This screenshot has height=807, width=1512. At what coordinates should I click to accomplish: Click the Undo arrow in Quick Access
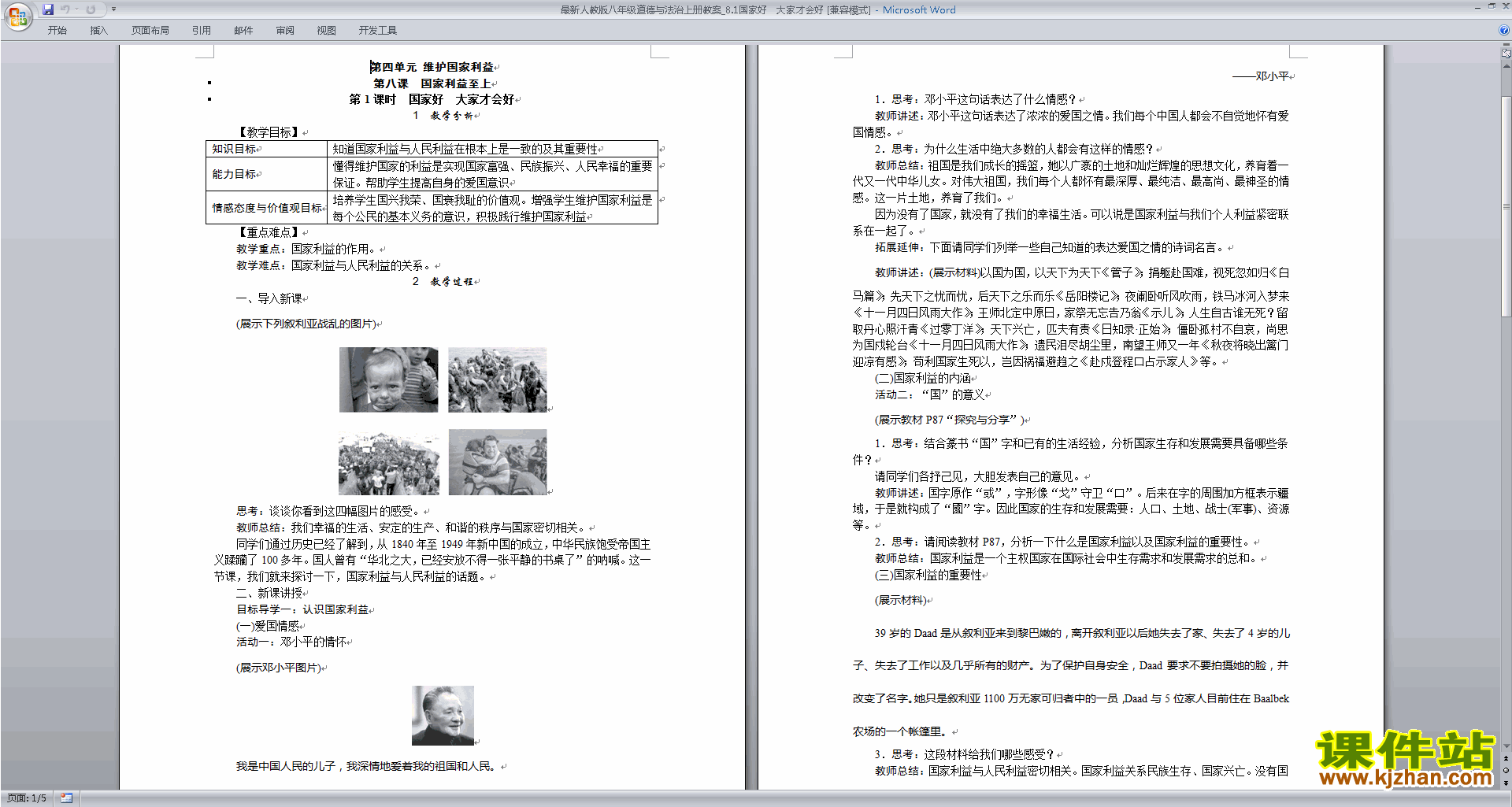click(x=65, y=9)
